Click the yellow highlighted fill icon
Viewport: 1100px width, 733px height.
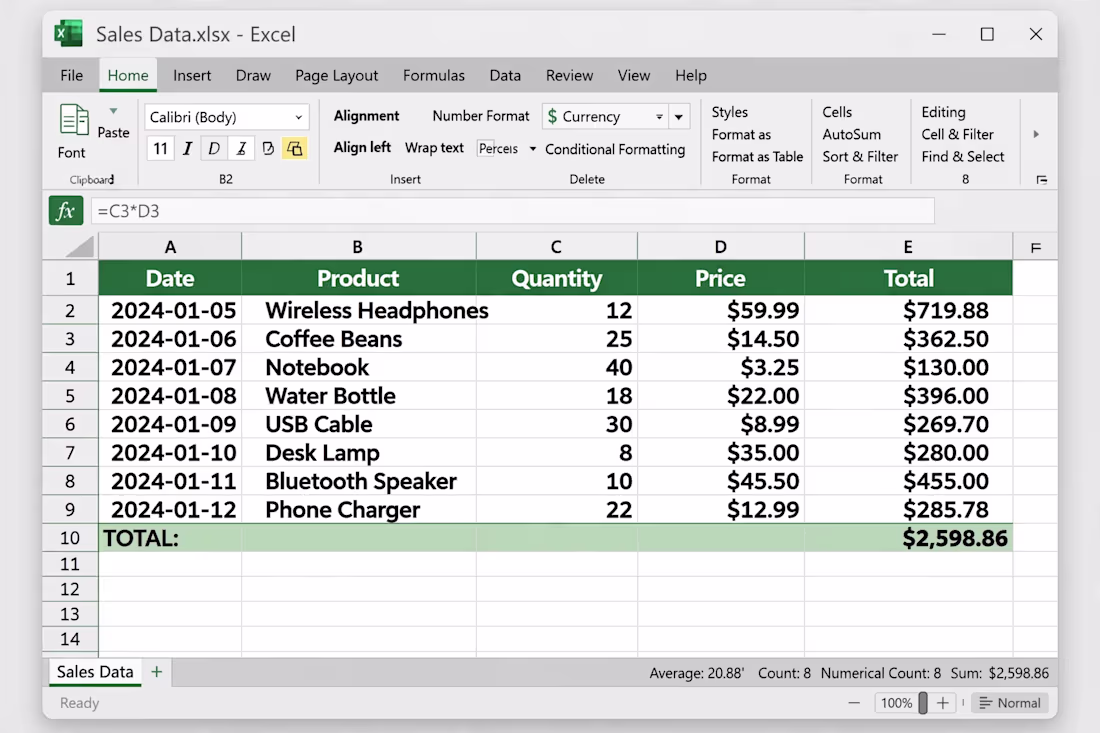pyautogui.click(x=295, y=149)
